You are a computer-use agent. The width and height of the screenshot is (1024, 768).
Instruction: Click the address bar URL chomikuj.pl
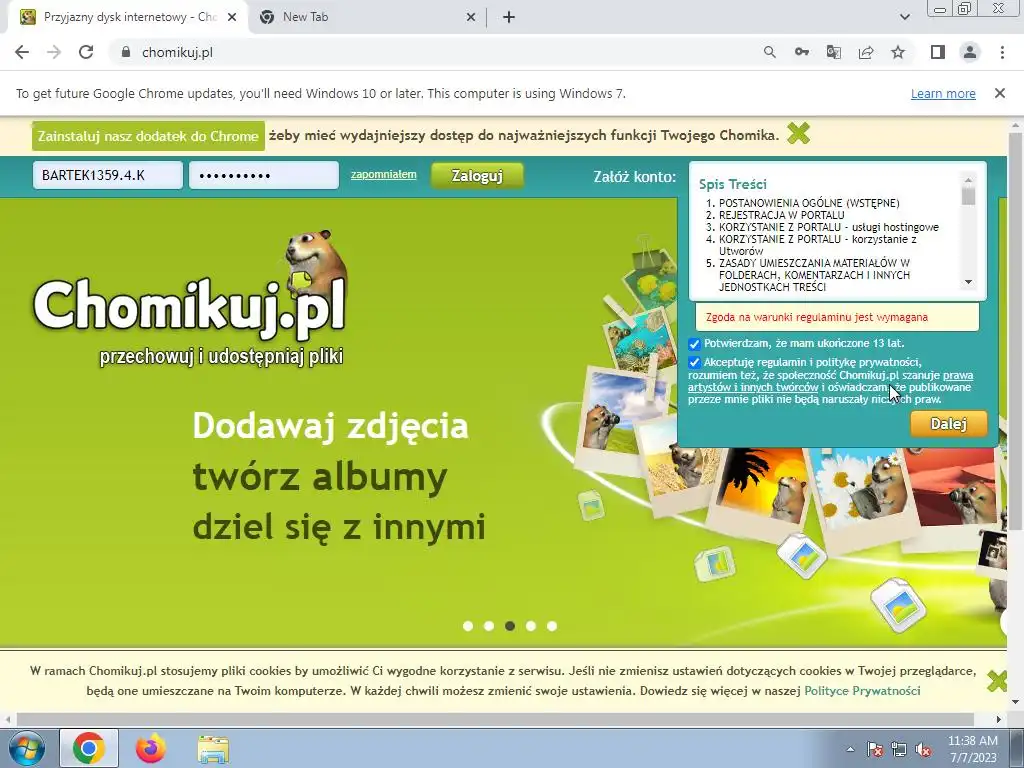177,52
